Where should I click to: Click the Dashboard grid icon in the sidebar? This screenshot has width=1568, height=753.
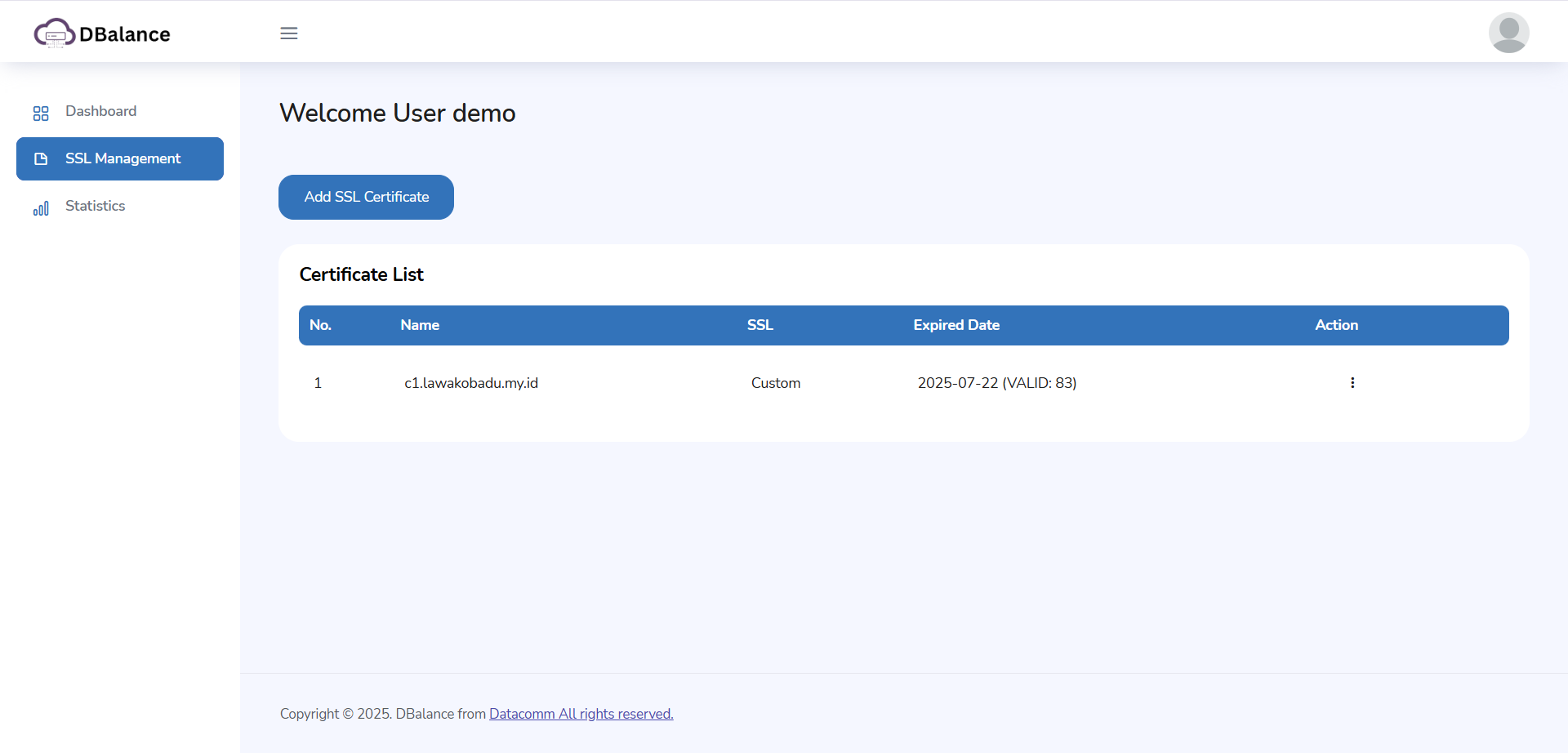coord(41,113)
